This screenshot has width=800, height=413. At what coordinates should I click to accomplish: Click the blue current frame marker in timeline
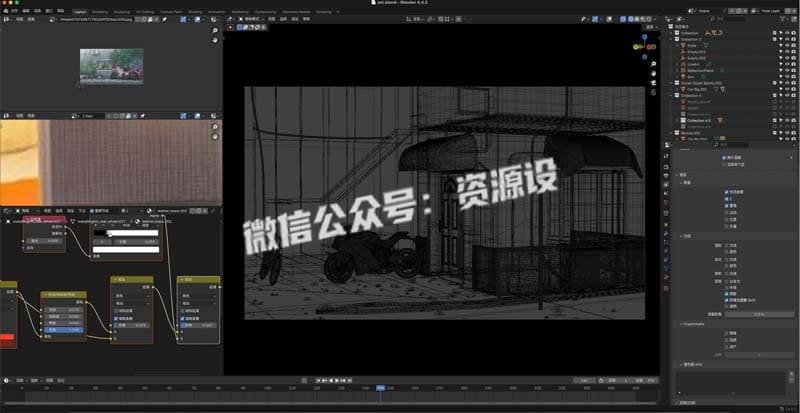click(381, 388)
